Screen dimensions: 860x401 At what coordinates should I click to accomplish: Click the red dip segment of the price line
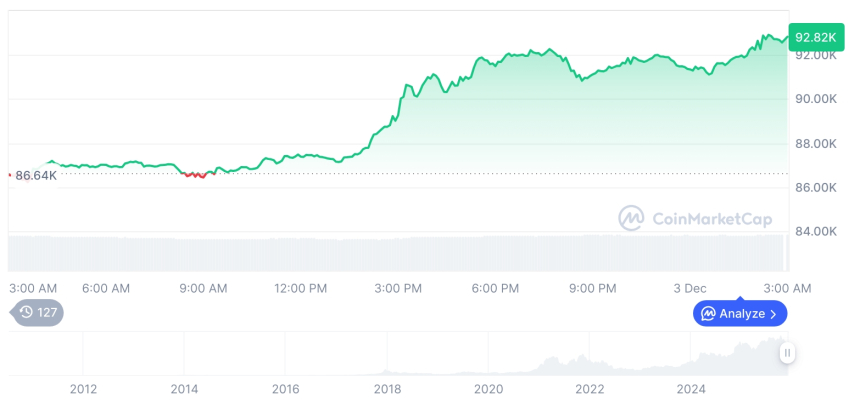(x=195, y=175)
